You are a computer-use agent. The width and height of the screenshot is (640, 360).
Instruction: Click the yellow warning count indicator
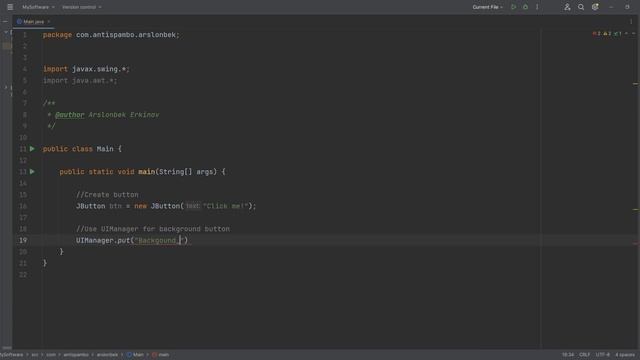click(607, 33)
